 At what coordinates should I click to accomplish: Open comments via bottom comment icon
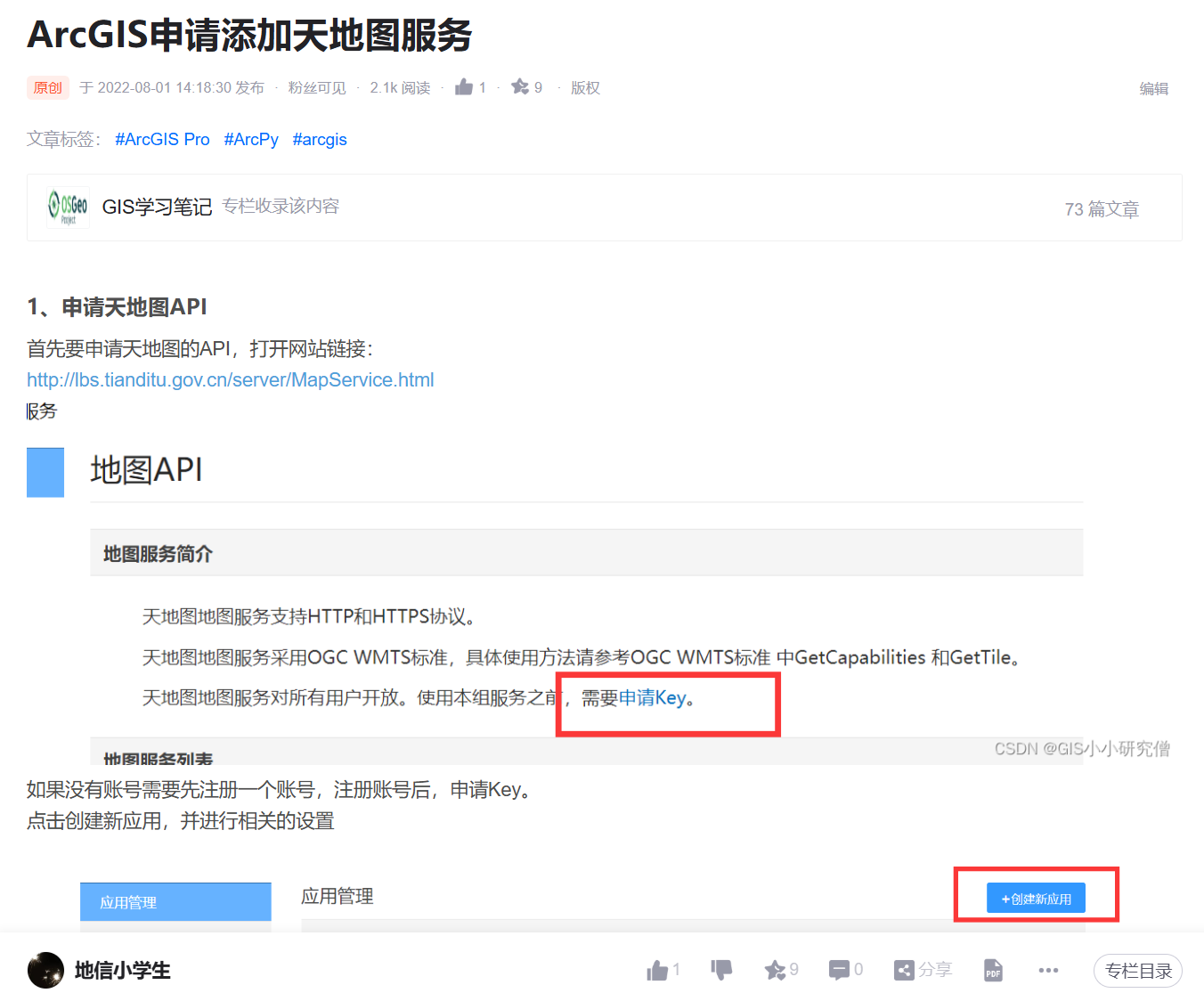pyautogui.click(x=839, y=970)
